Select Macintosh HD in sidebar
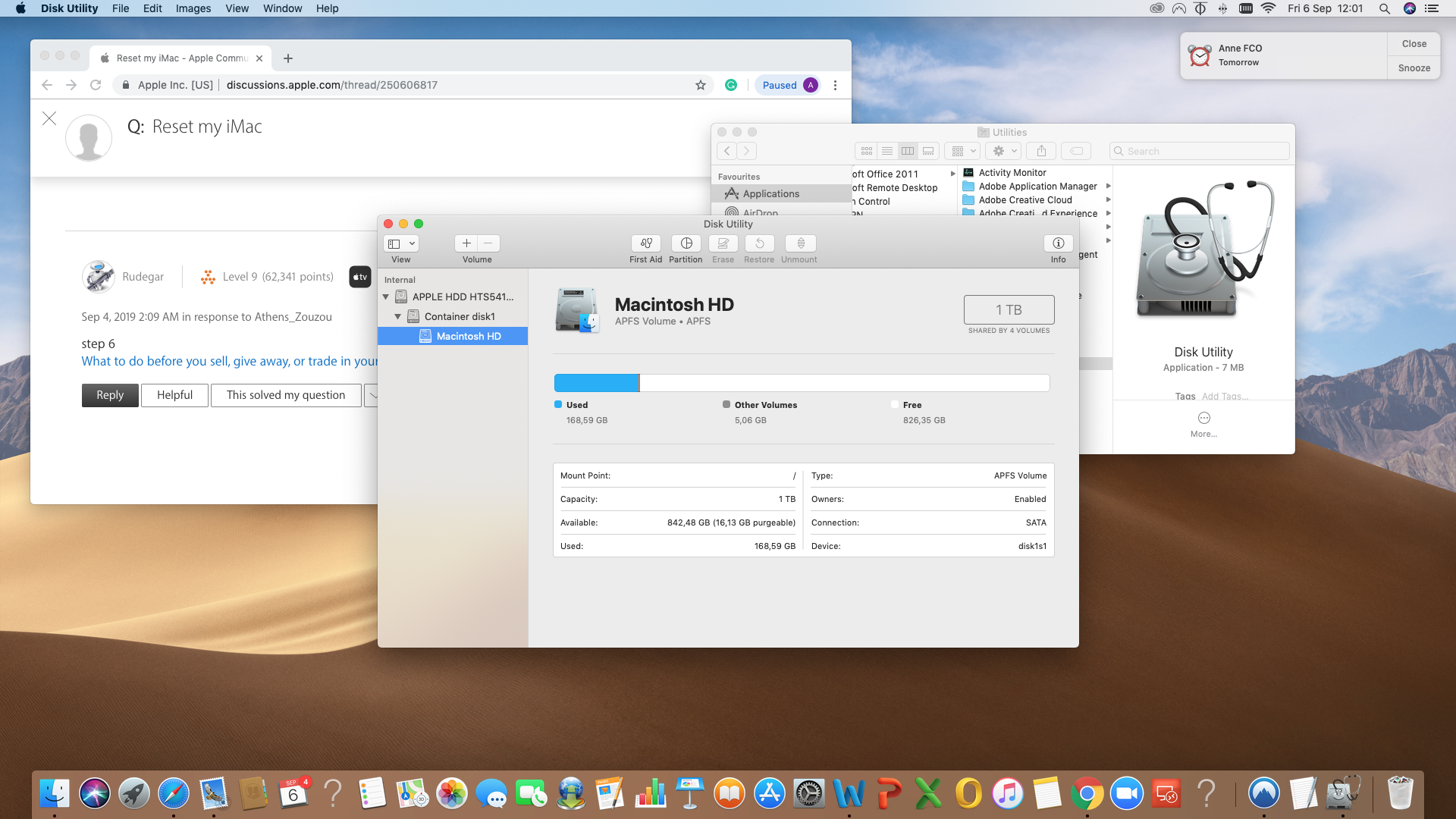The height and width of the screenshot is (819, 1456). coord(467,336)
